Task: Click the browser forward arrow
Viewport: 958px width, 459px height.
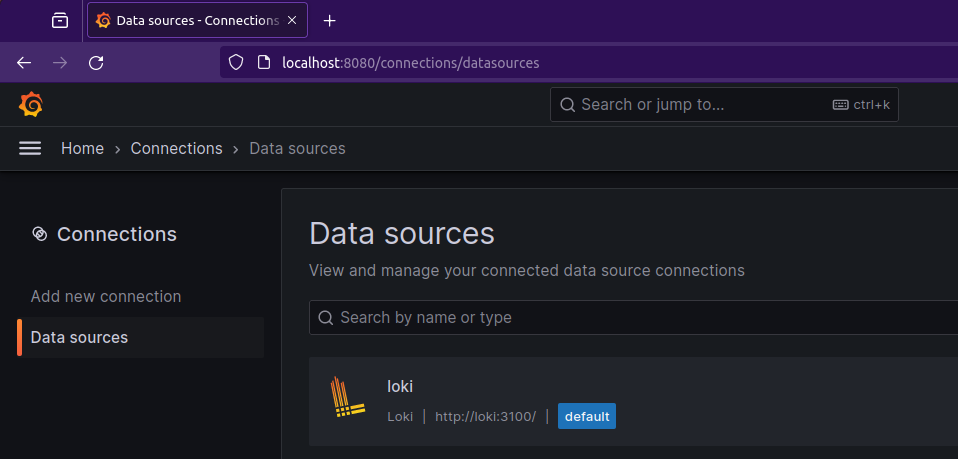Action: pos(60,62)
